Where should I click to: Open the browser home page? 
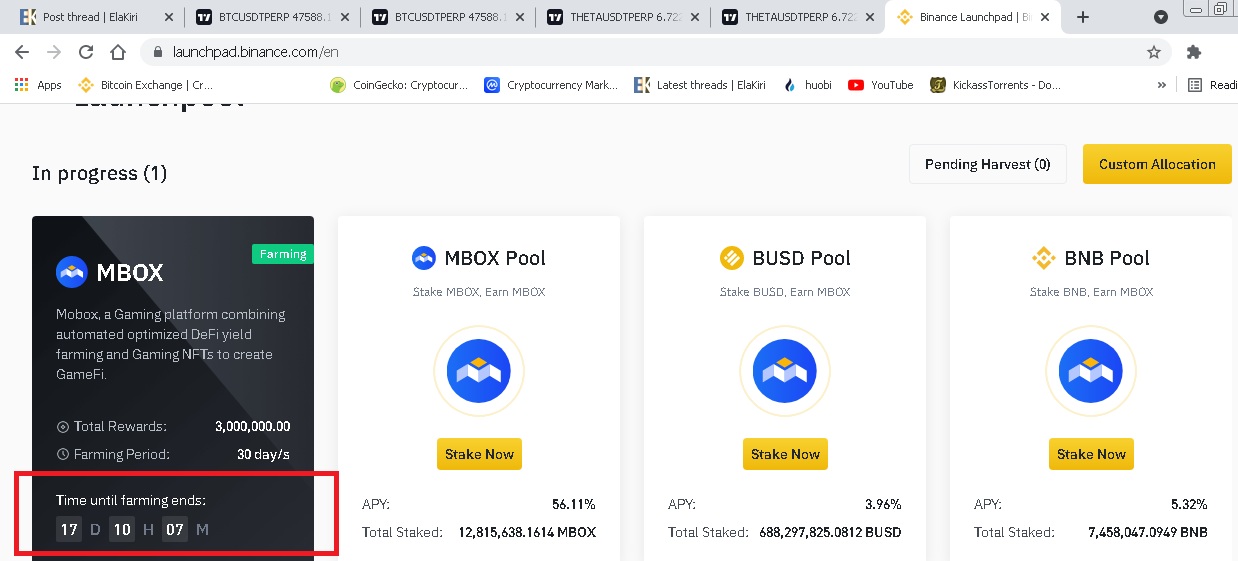click(118, 52)
